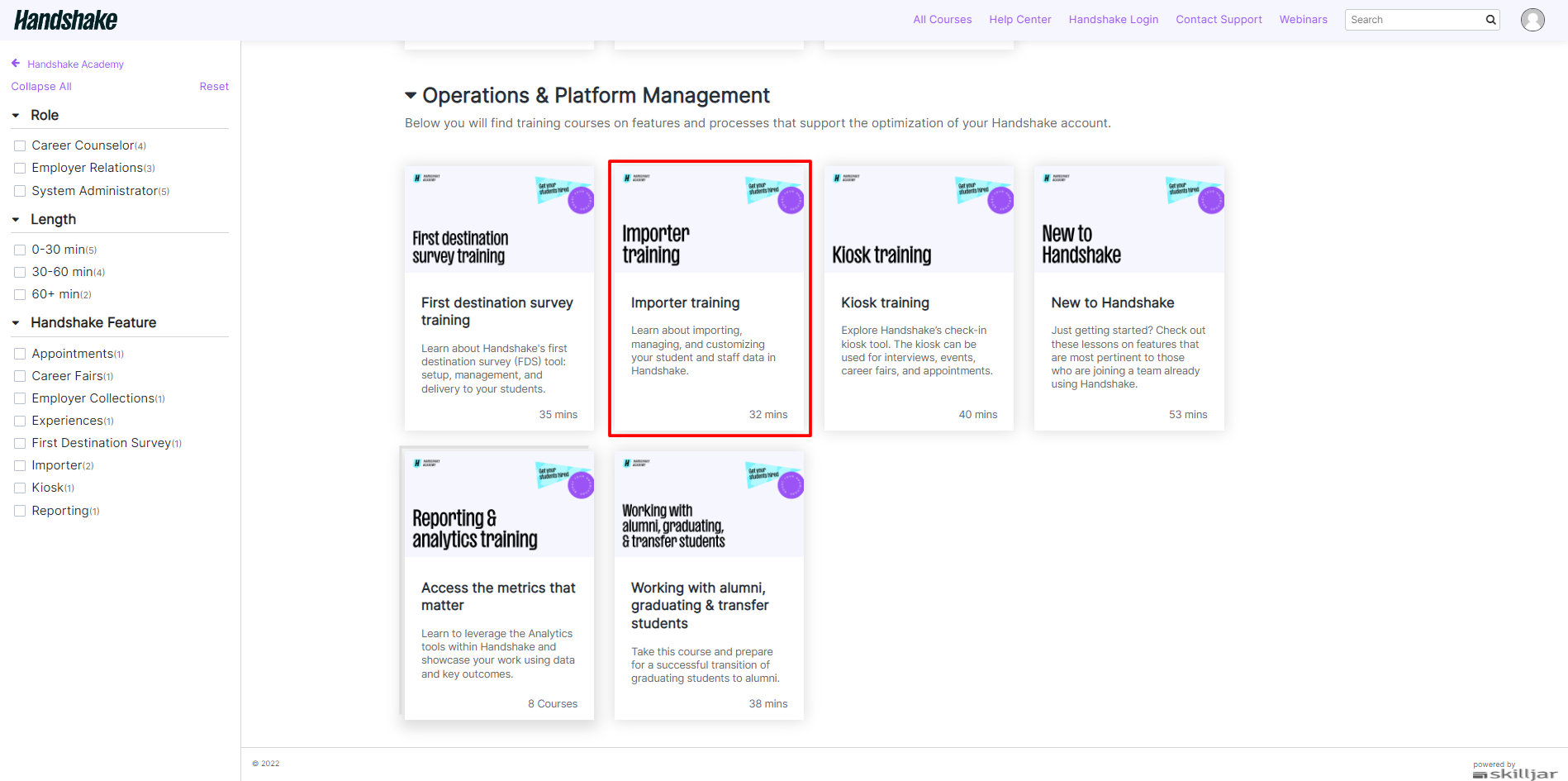
Task: Select the Importer filter checkbox
Action: (20, 466)
